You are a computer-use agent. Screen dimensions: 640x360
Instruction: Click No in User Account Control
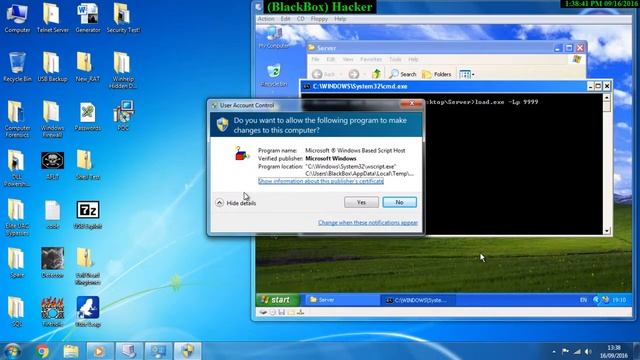[400, 202]
